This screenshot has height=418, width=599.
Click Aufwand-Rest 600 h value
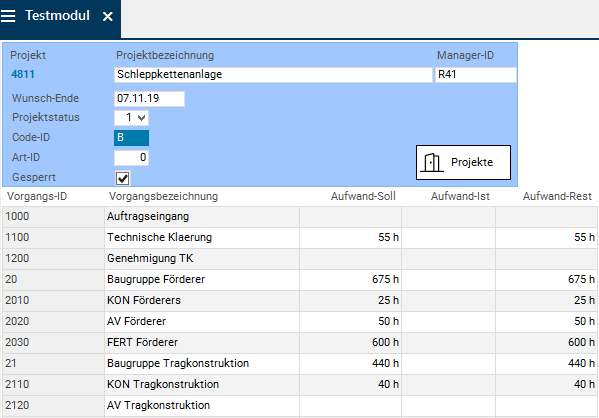click(546, 343)
